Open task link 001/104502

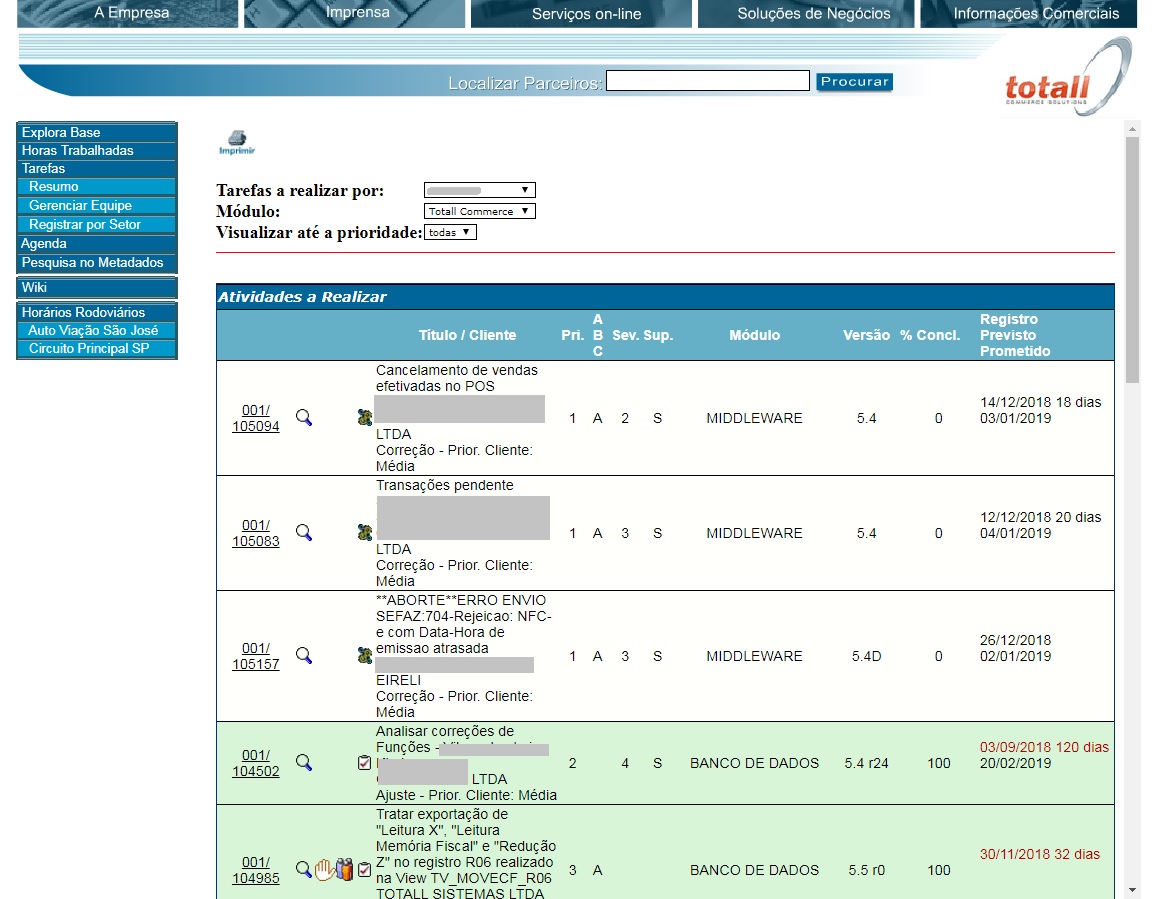click(256, 763)
